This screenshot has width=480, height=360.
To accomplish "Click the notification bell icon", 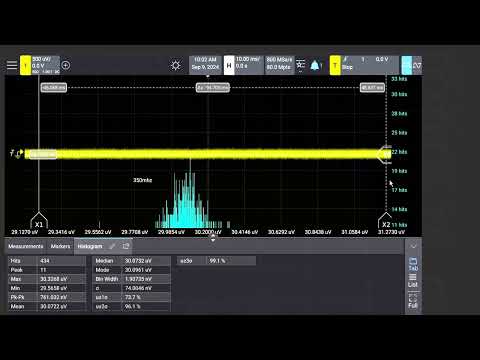I will pyautogui.click(x=315, y=65).
